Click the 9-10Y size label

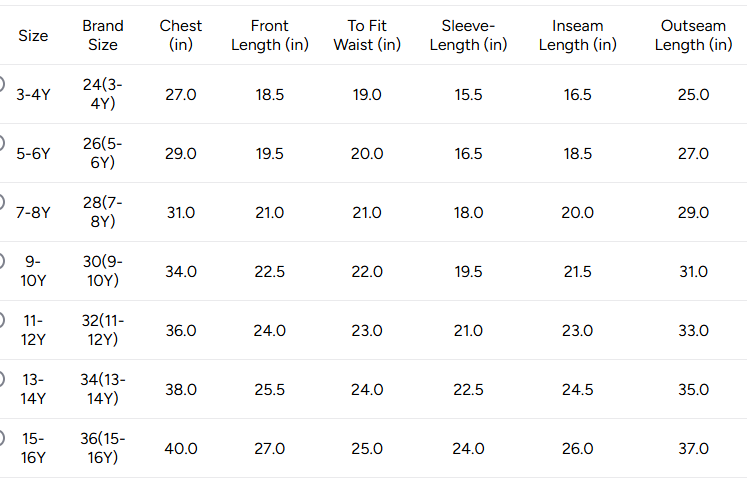[33, 271]
